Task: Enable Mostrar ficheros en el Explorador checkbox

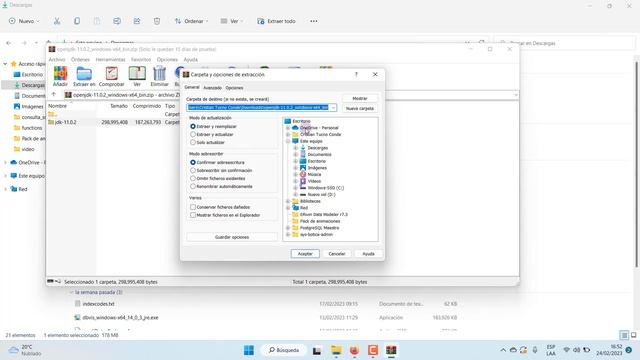Action: 193,215
